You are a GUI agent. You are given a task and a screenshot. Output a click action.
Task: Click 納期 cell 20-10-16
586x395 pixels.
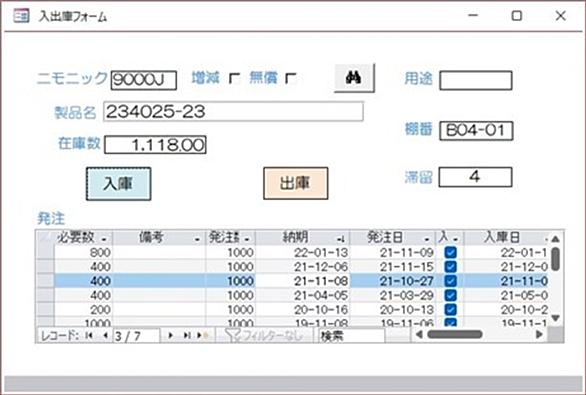303,309
